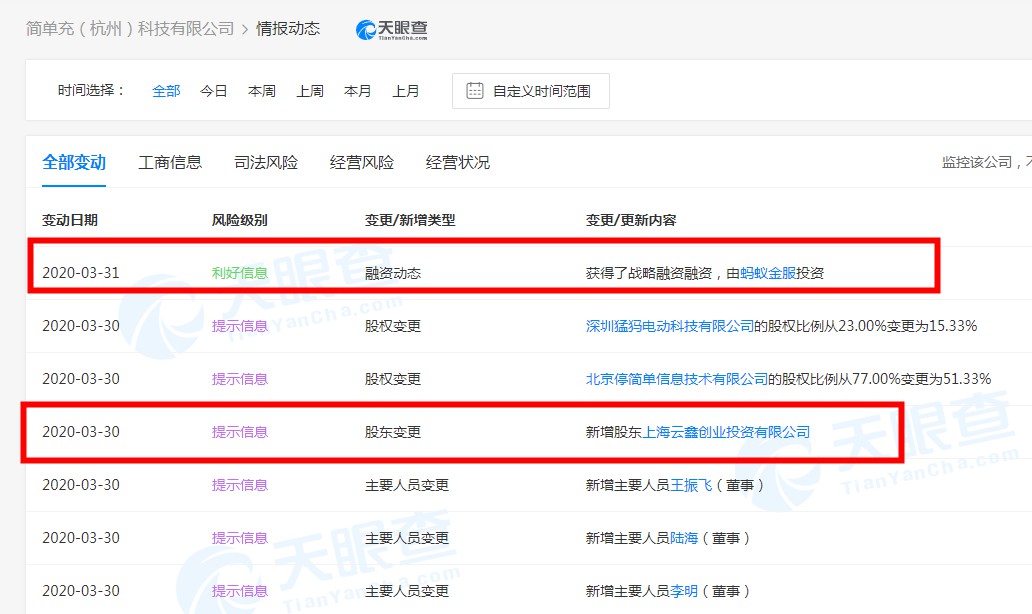1032x614 pixels.
Task: Open 李明 director profile link
Action: pyautogui.click(x=684, y=591)
